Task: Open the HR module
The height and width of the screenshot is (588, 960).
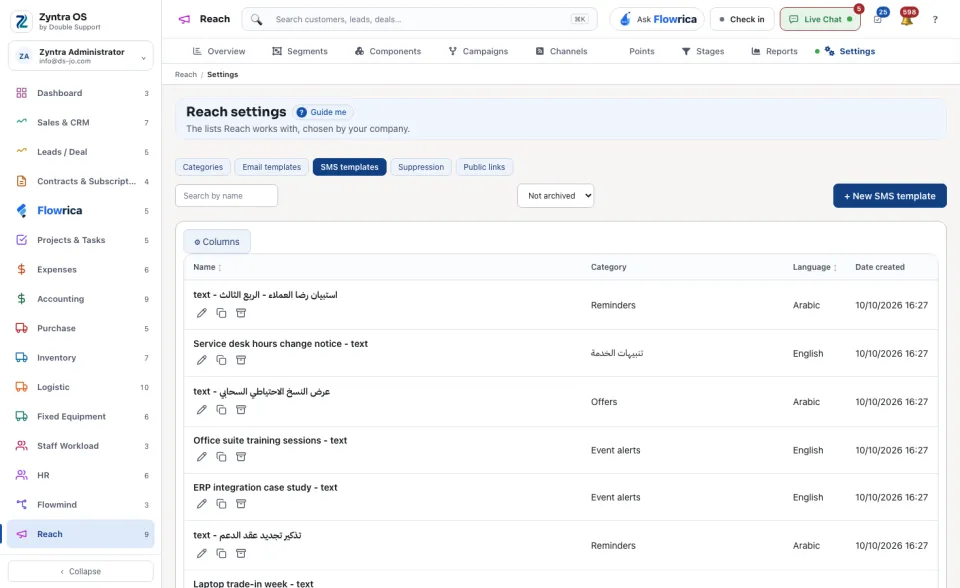Action: (81, 475)
